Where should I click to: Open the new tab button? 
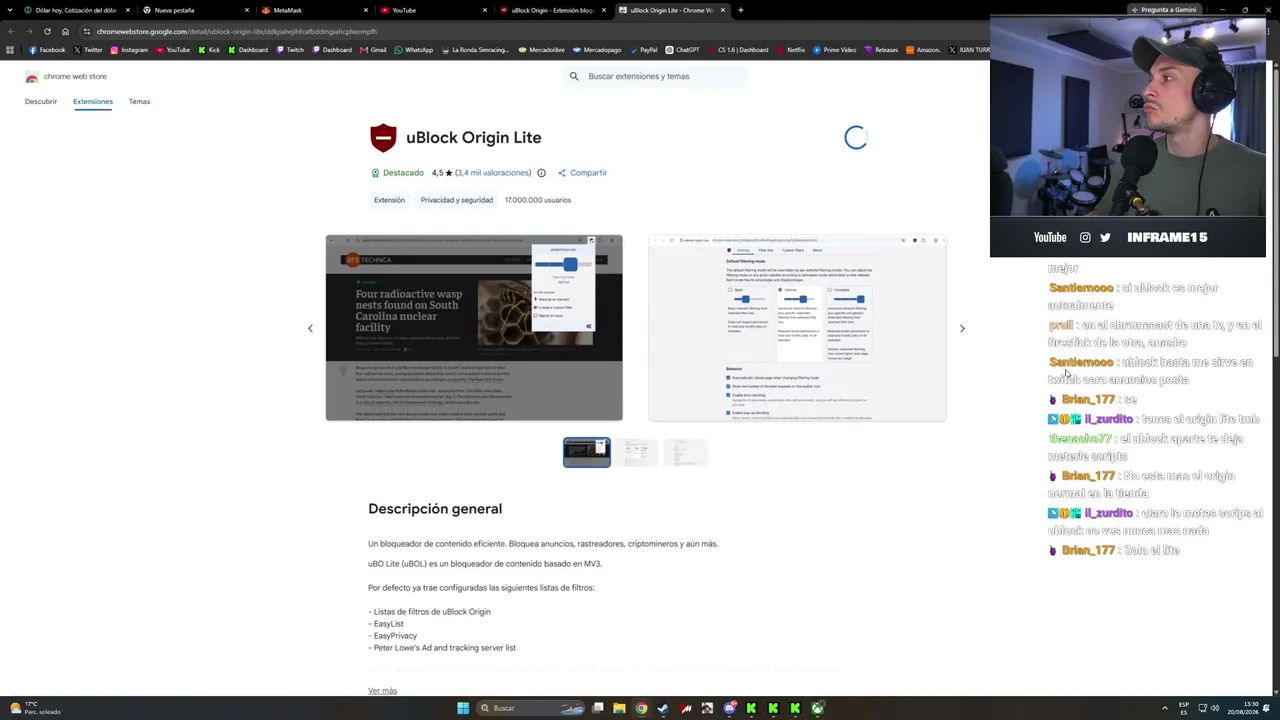click(740, 10)
